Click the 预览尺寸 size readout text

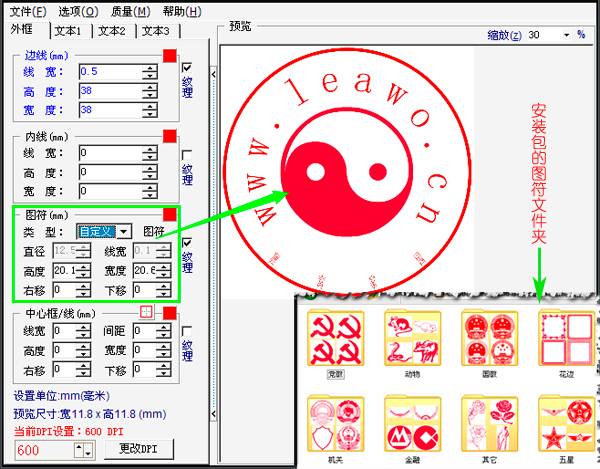pyautogui.click(x=90, y=414)
